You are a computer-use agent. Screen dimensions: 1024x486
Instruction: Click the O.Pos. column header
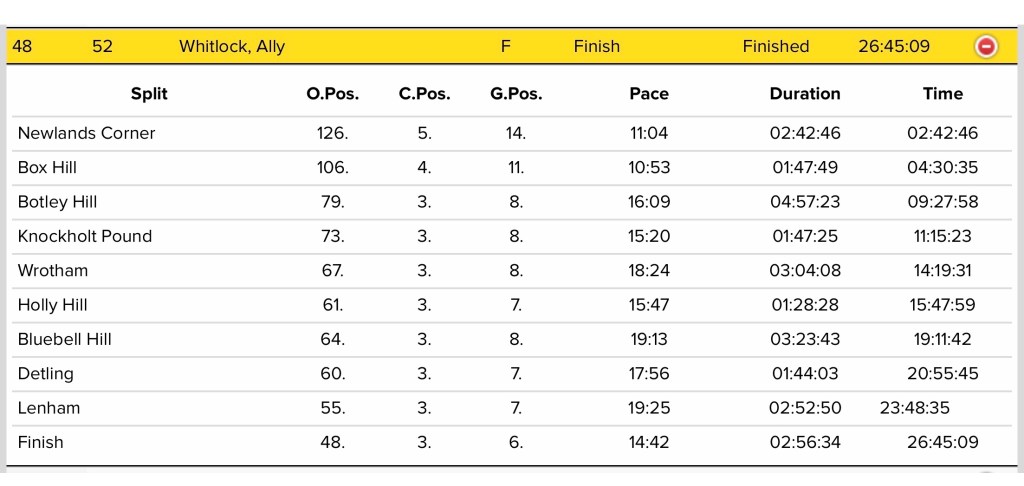click(x=332, y=94)
